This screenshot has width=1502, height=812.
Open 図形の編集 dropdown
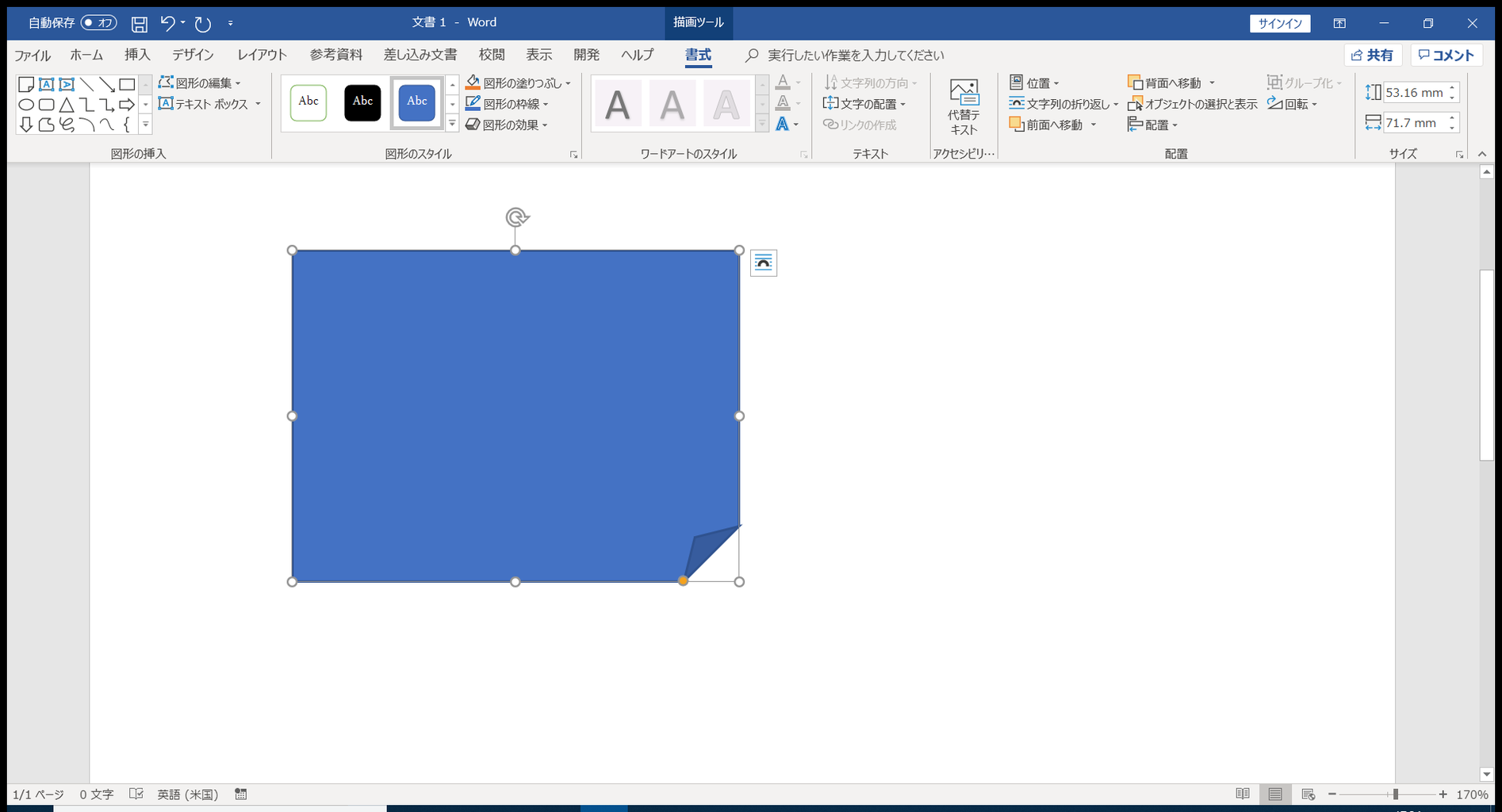pos(200,82)
